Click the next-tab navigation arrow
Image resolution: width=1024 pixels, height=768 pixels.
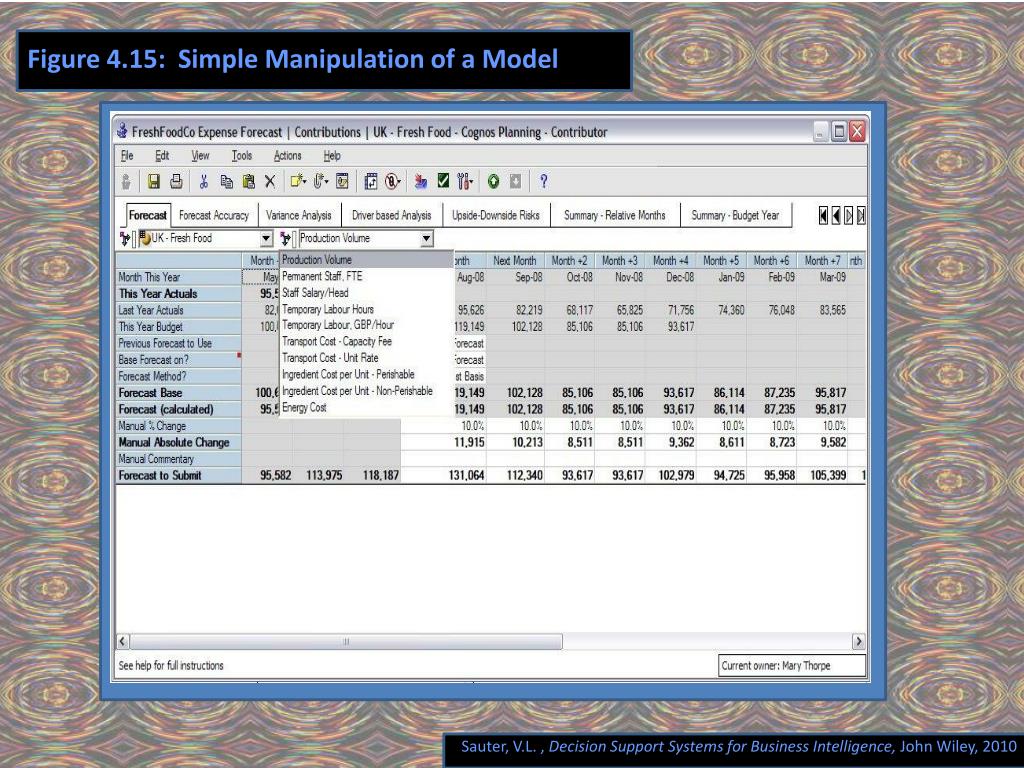click(848, 216)
